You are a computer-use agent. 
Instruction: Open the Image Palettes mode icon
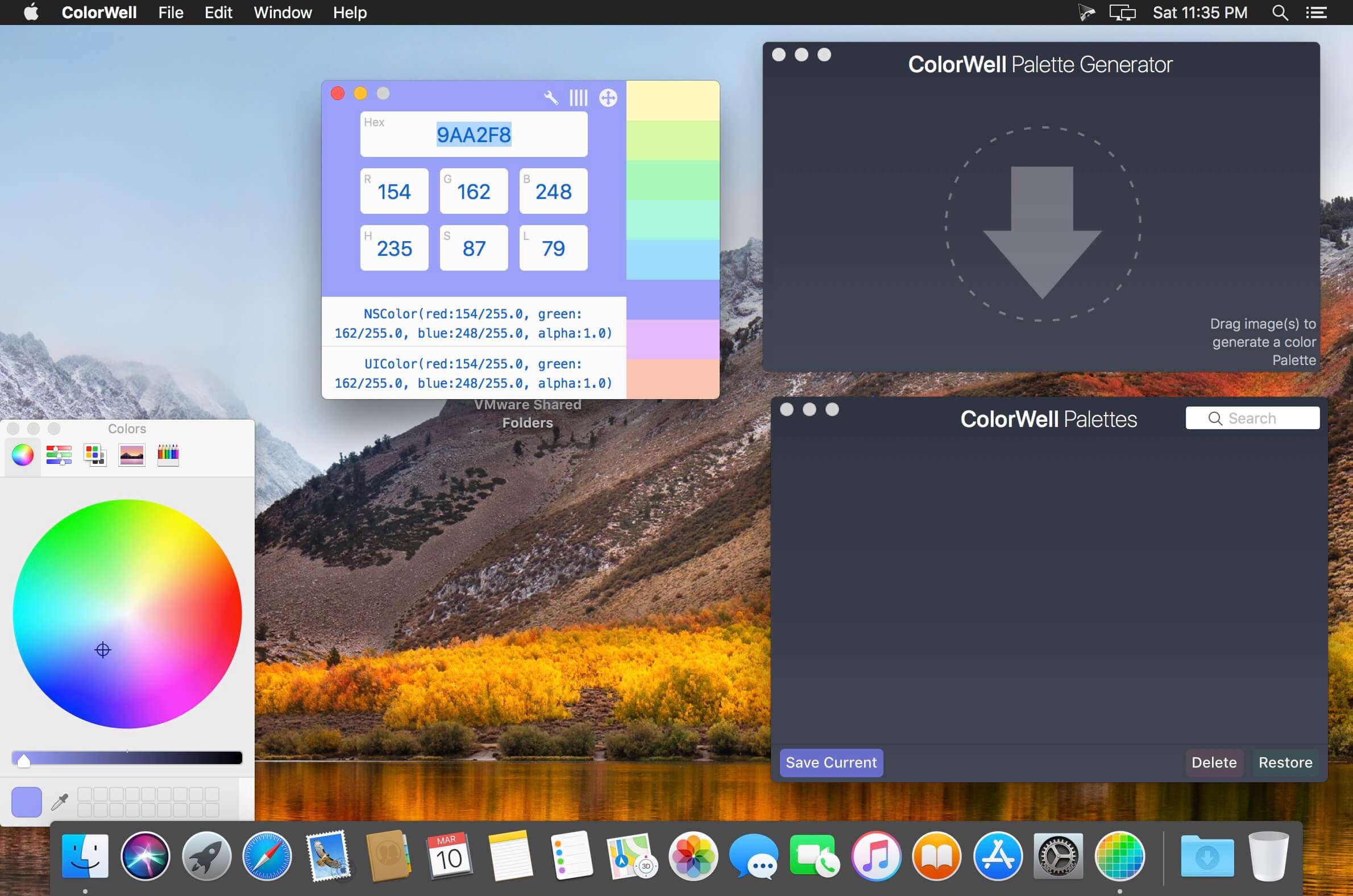click(131, 455)
